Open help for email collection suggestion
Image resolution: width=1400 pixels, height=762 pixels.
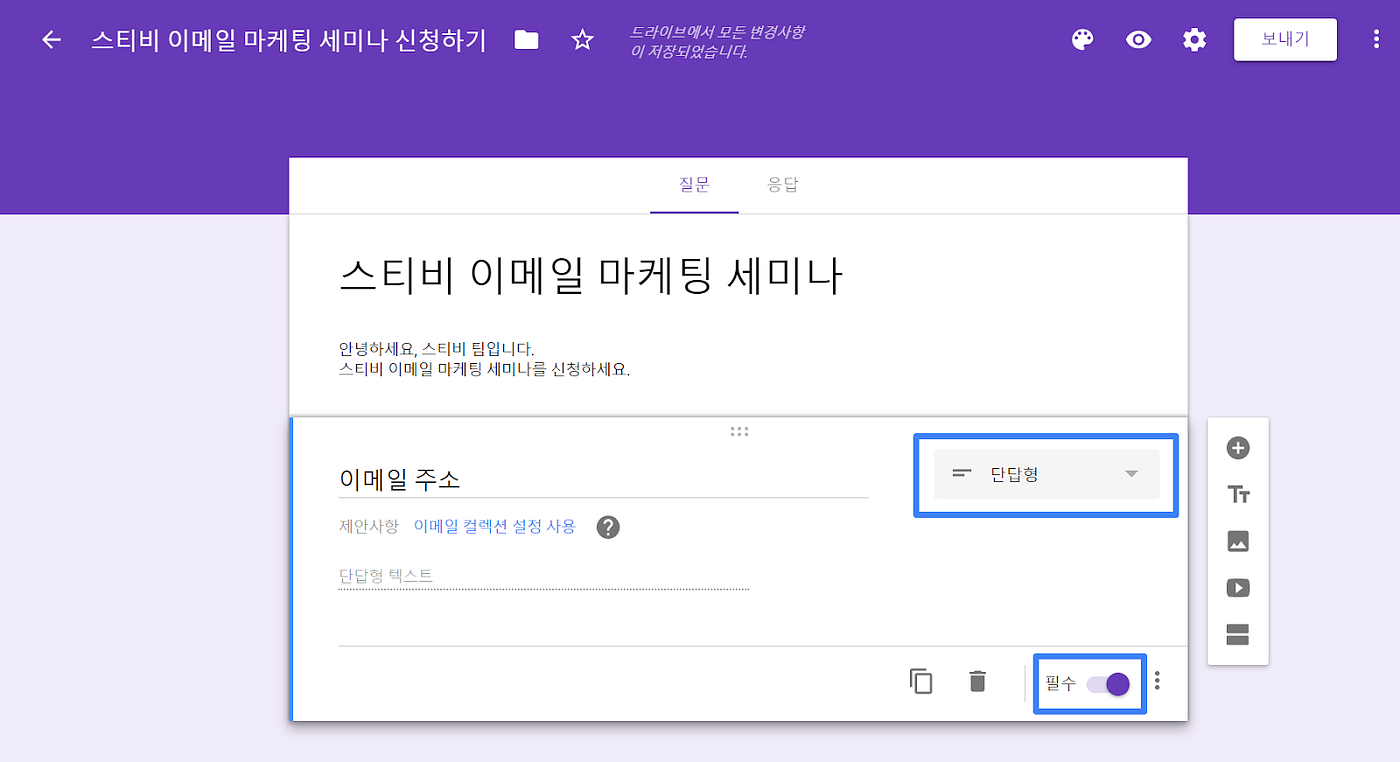pos(608,527)
